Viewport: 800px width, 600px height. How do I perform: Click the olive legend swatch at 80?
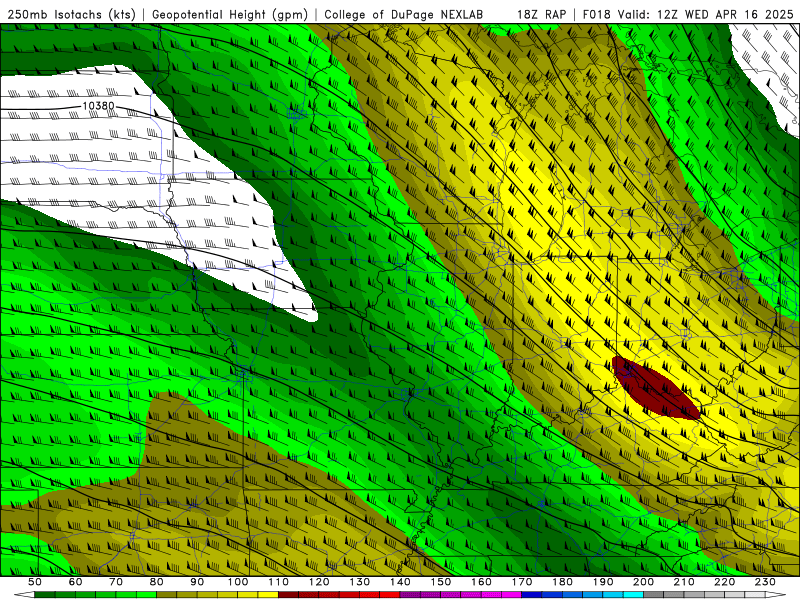[x=166, y=595]
